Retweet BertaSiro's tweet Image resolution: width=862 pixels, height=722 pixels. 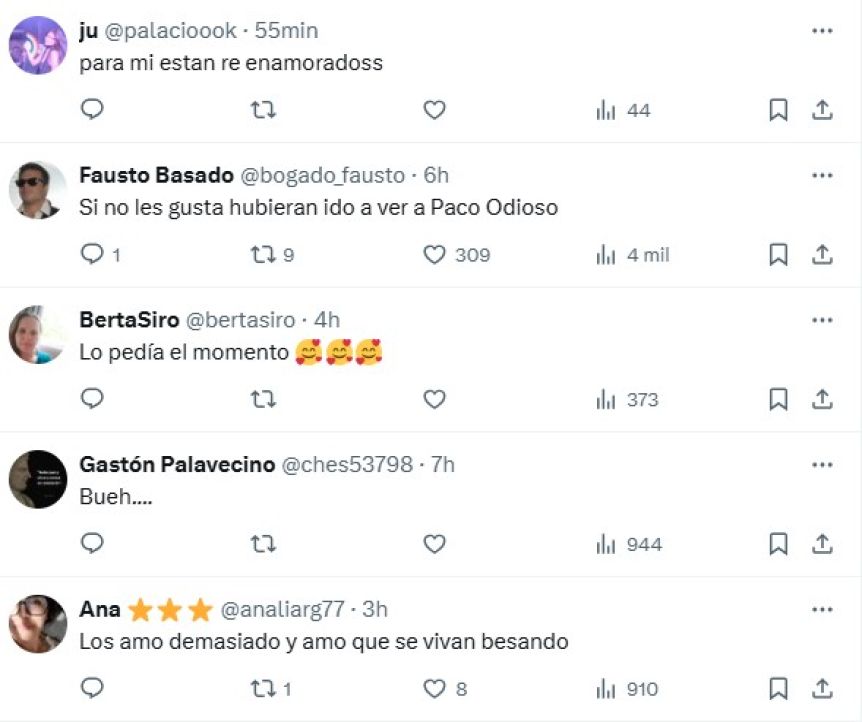click(x=263, y=400)
